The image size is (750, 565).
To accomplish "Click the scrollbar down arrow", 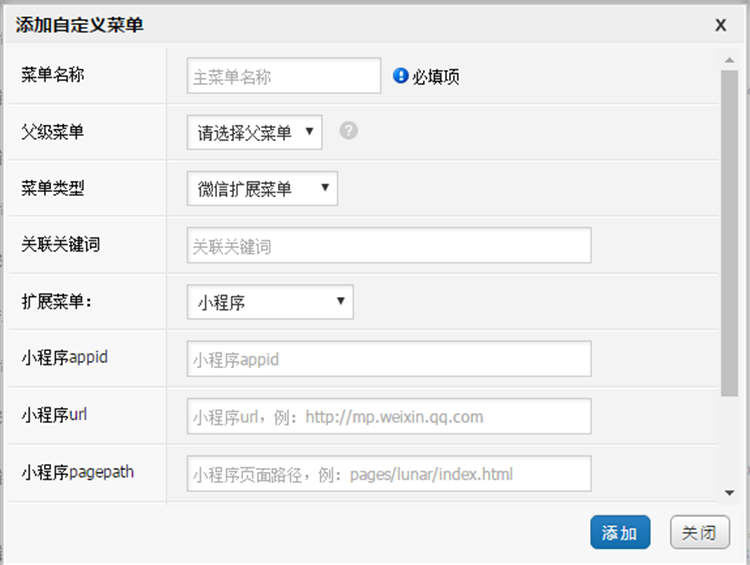I will (x=729, y=492).
